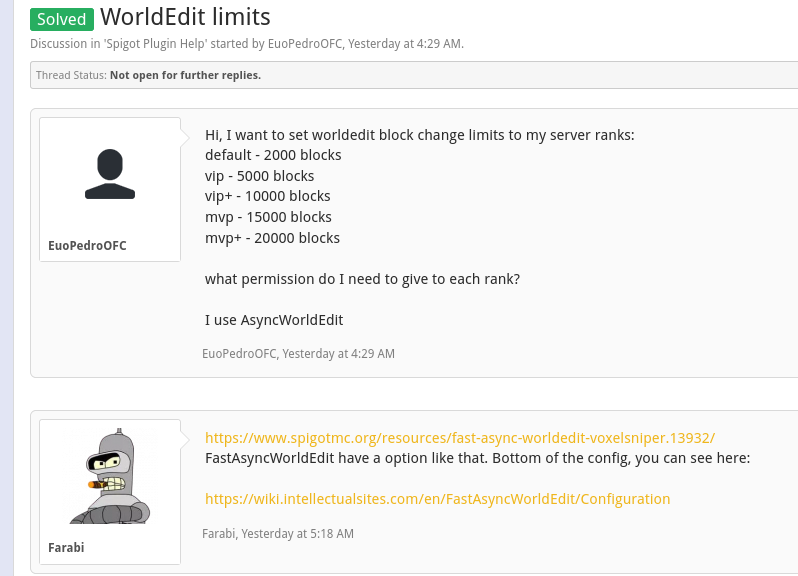Image resolution: width=798 pixels, height=576 pixels.
Task: Click the green Solved badge
Action: click(62, 19)
